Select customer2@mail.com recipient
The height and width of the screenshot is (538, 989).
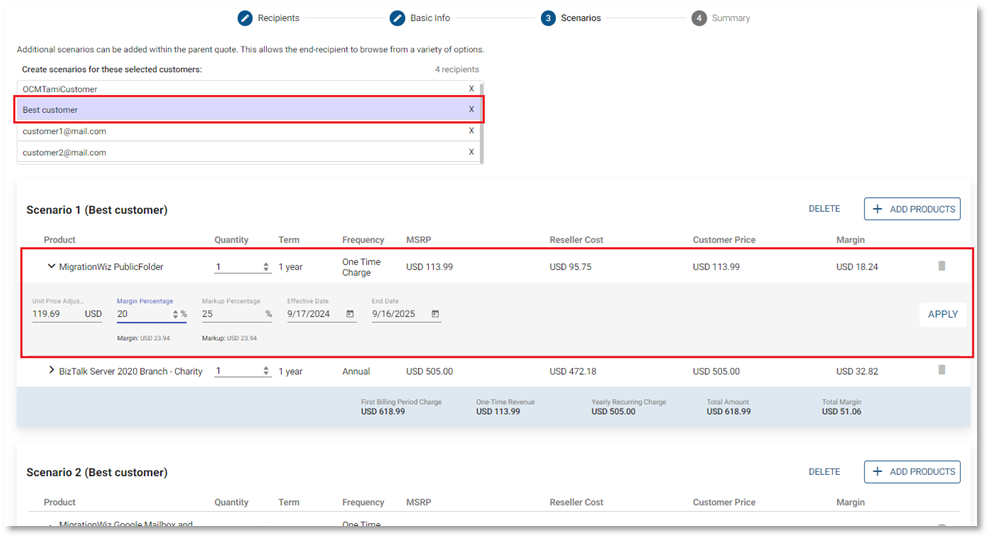tap(249, 152)
